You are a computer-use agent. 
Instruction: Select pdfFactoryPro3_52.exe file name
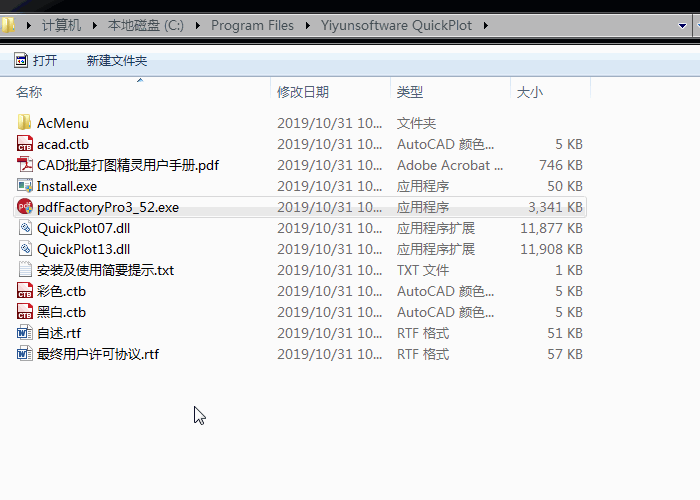pos(108,207)
